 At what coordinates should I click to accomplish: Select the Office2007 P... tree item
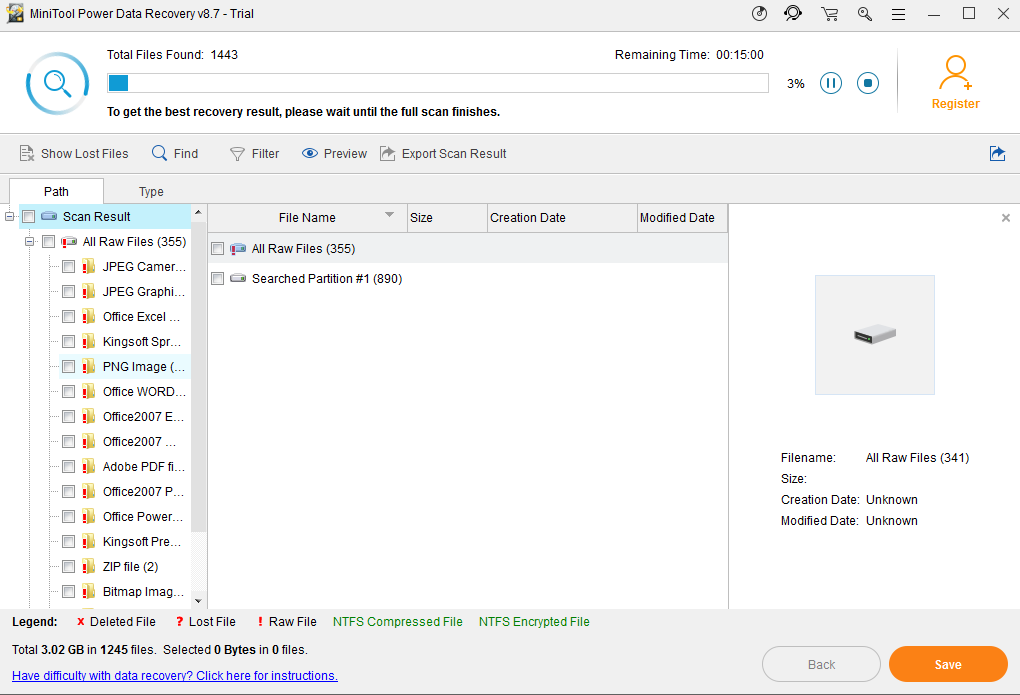[143, 491]
